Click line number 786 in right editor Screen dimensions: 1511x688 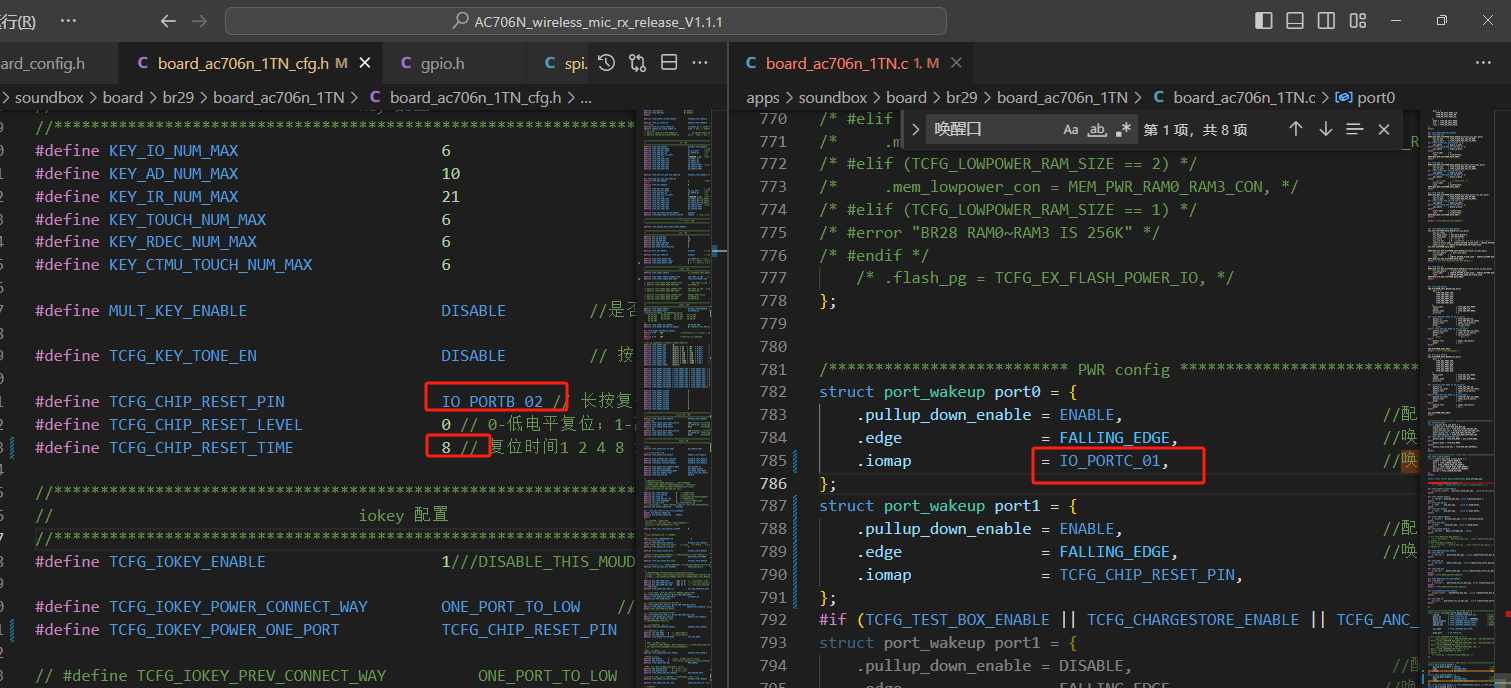click(774, 484)
